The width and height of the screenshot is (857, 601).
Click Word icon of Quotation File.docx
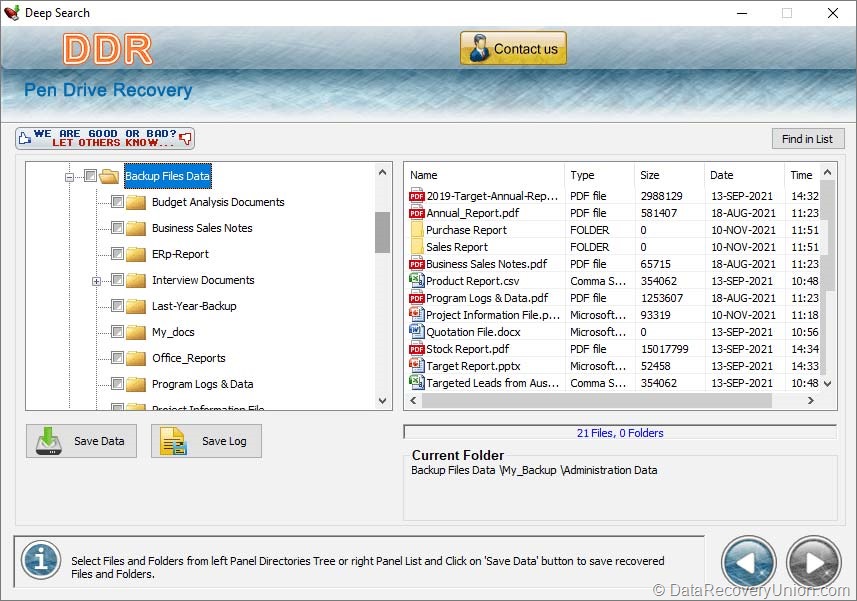[x=417, y=332]
